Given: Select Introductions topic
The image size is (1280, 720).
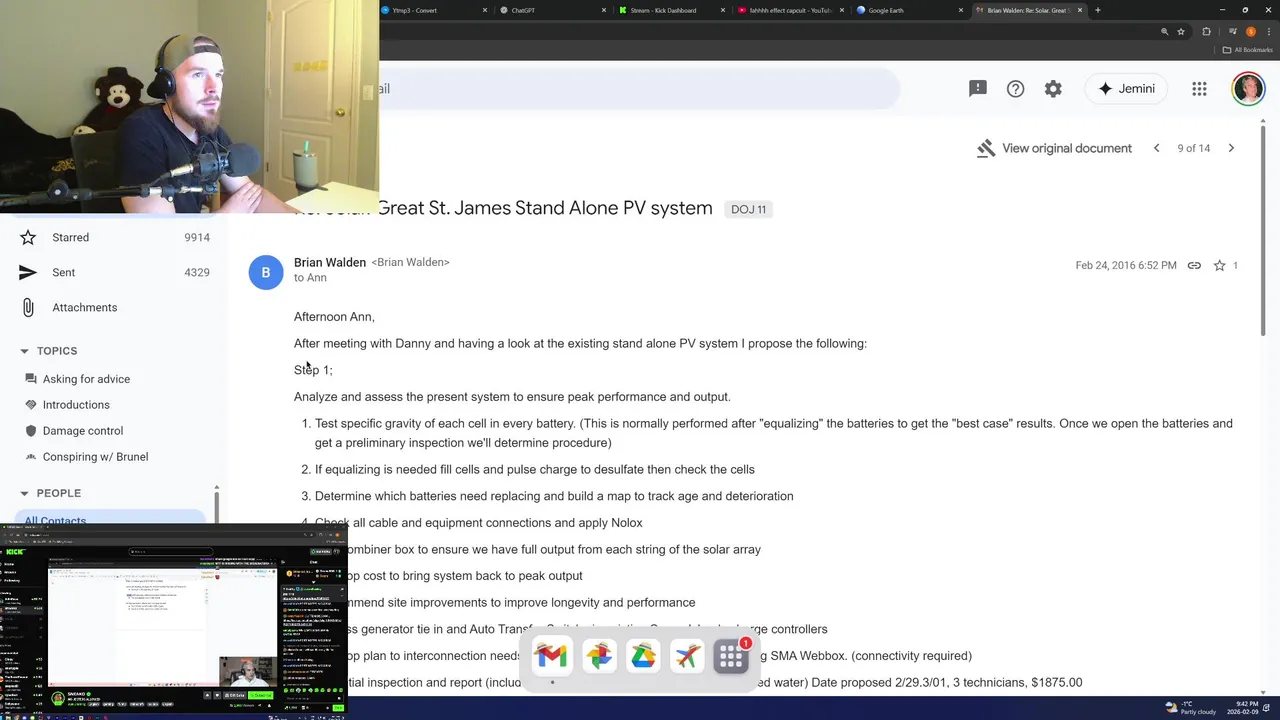Looking at the screenshot, I should pos(76,405).
